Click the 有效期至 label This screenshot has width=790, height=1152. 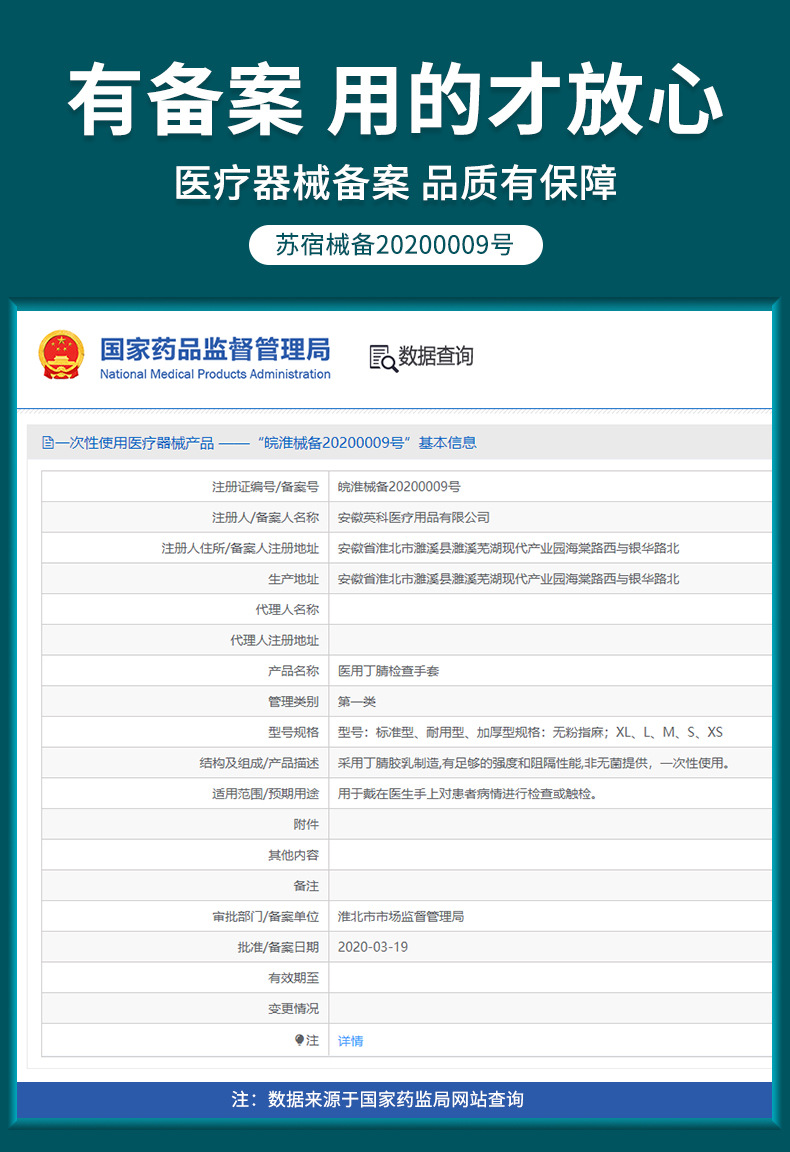point(293,978)
